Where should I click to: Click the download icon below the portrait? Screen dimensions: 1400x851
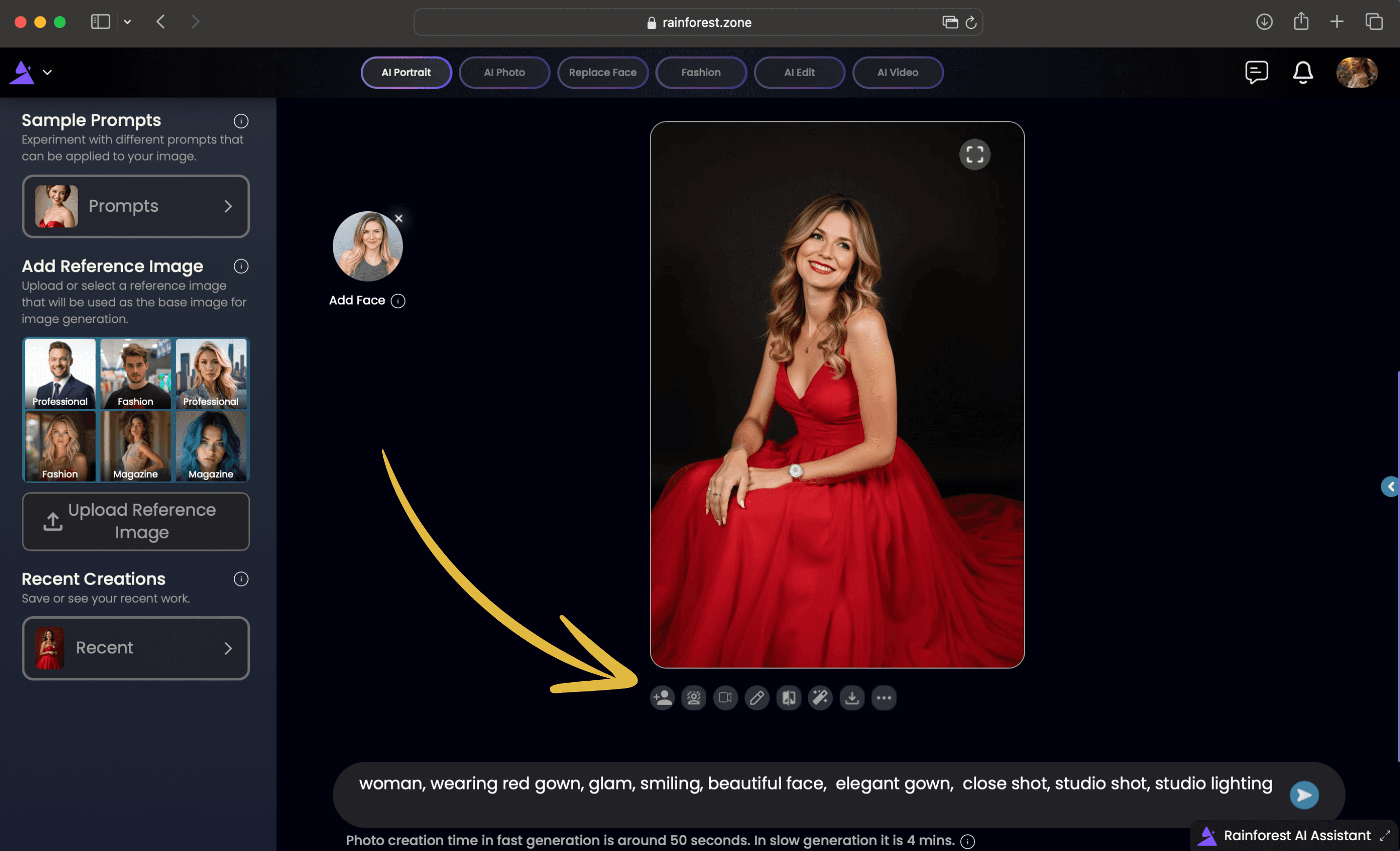852,698
